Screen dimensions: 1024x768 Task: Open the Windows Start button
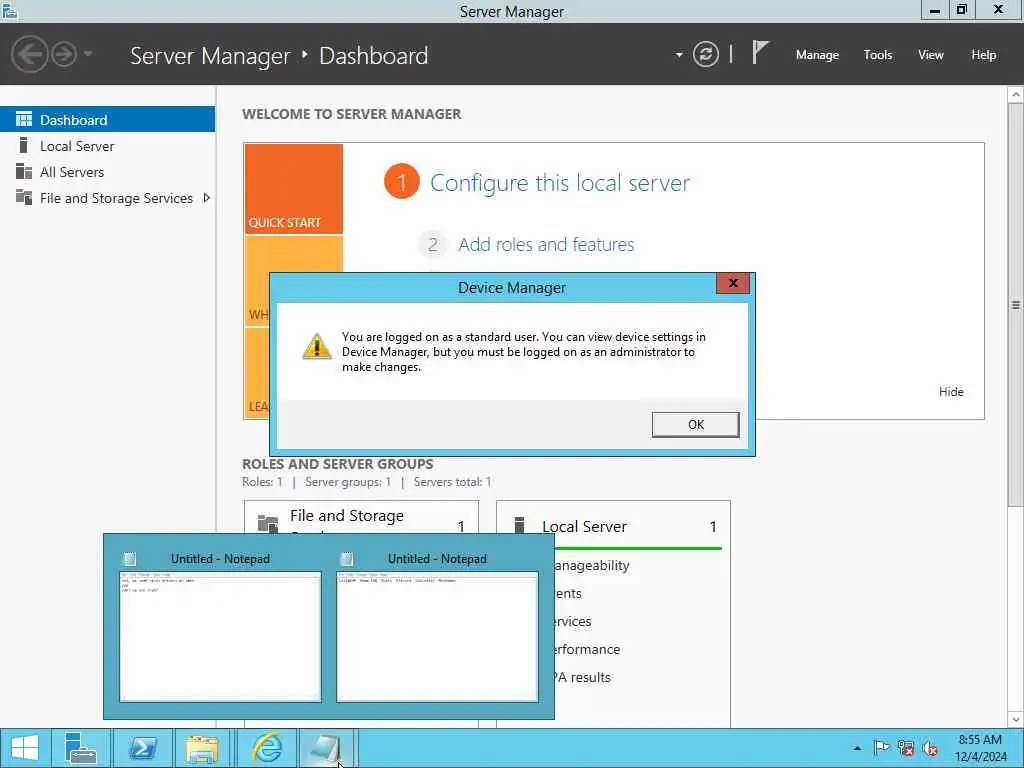pyautogui.click(x=24, y=748)
